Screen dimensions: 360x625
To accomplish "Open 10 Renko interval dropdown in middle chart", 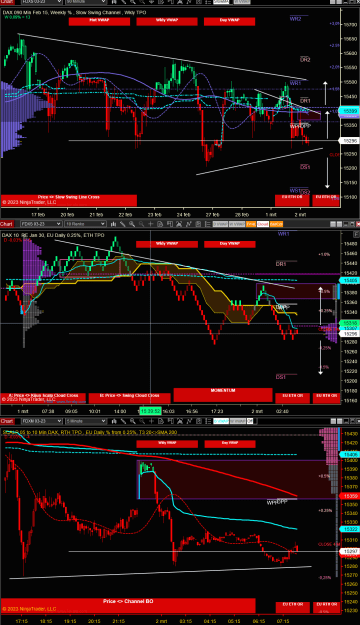I will [x=85, y=224].
